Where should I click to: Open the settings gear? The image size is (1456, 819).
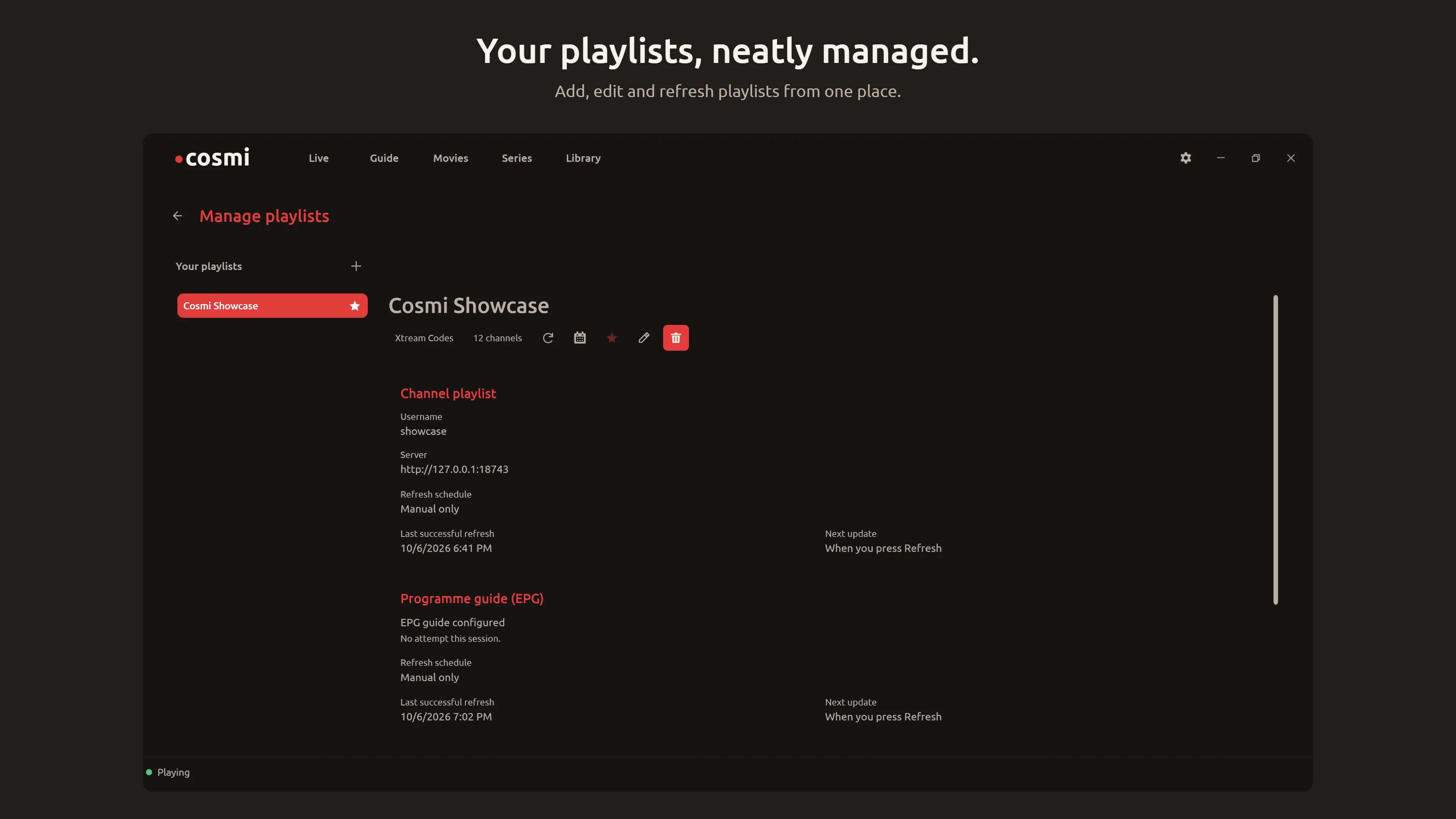pos(1186,158)
